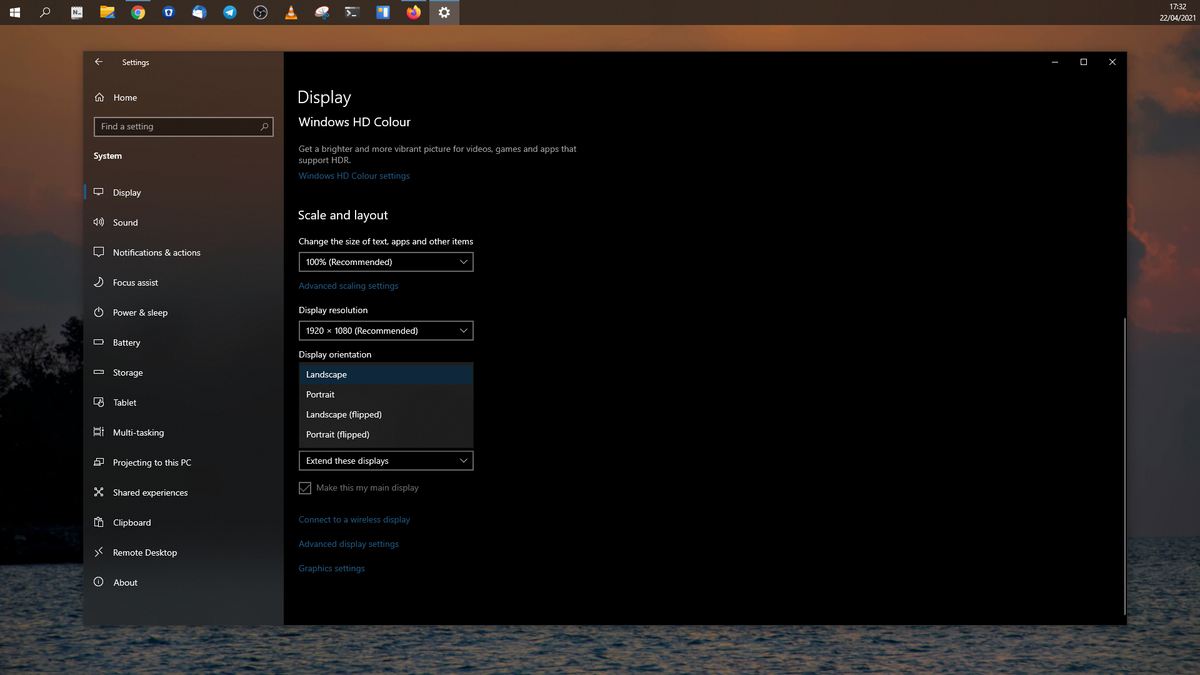This screenshot has width=1200, height=675.
Task: Open the Clipboard settings page
Action: tap(130, 522)
